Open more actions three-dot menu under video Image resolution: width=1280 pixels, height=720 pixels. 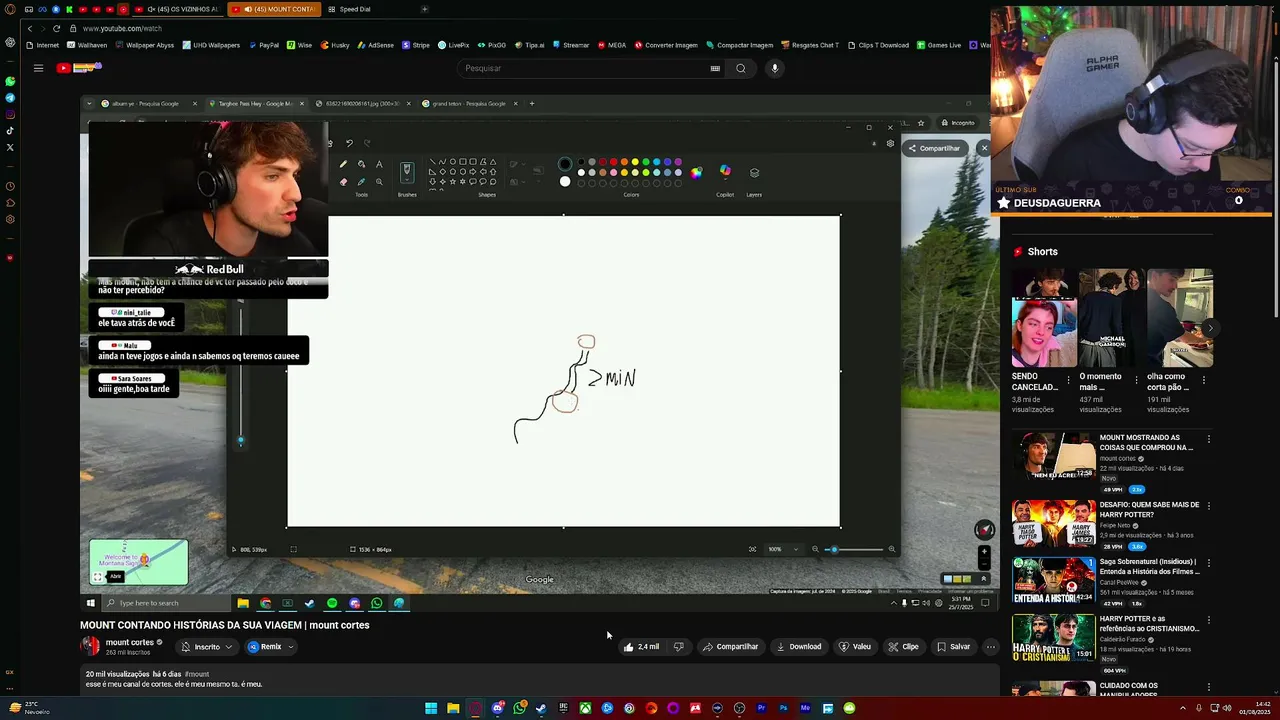pos(991,647)
